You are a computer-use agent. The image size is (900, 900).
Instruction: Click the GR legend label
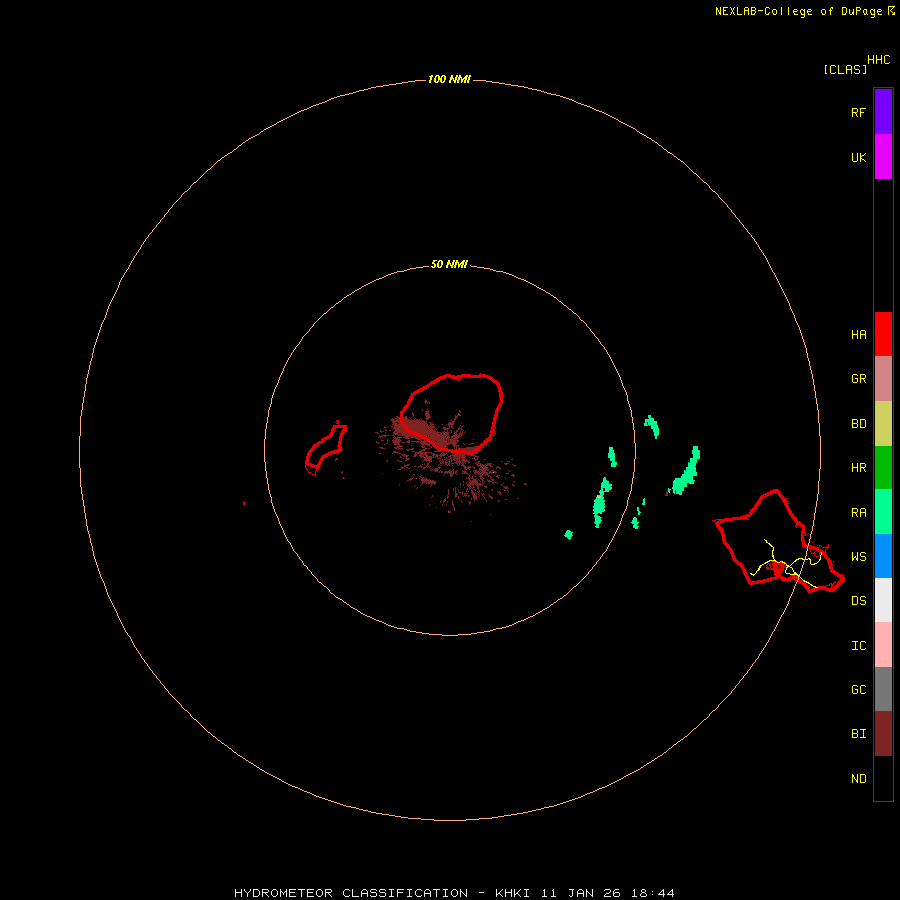pos(858,379)
